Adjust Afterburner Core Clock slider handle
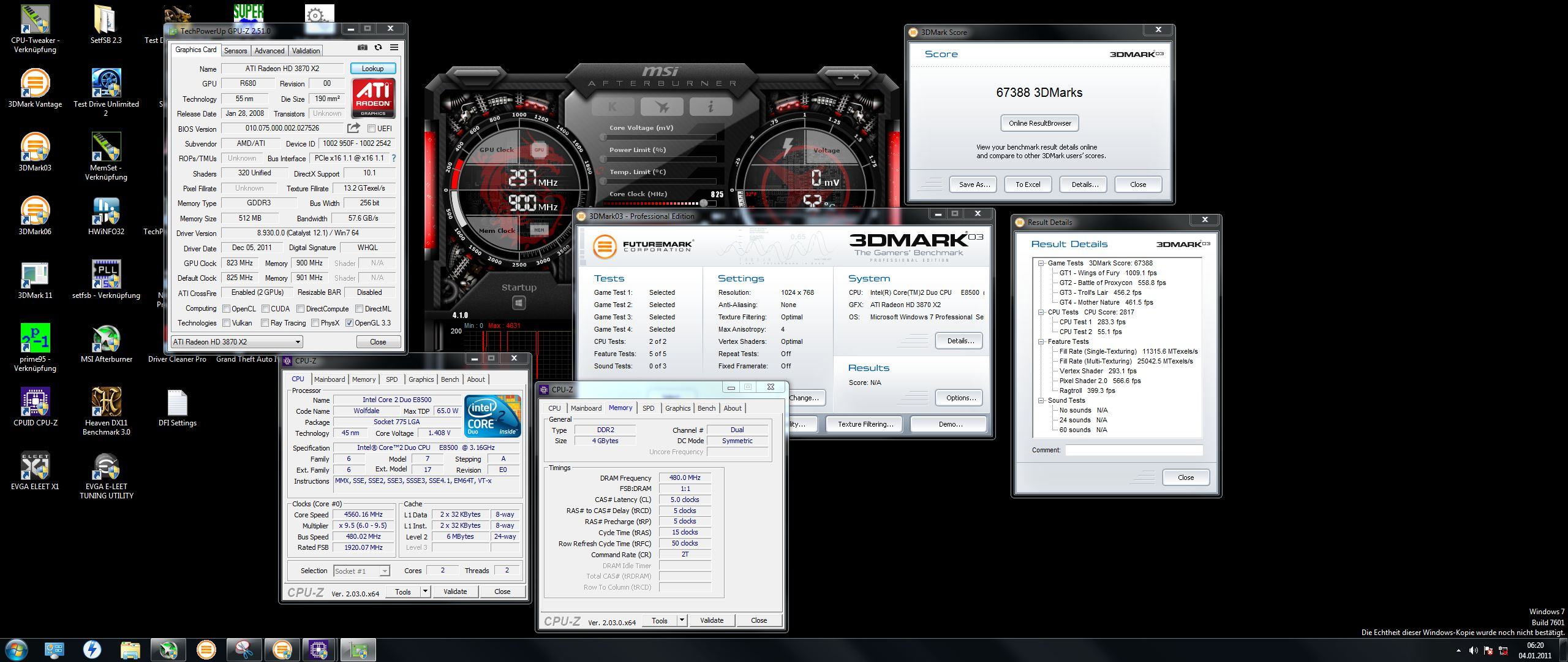Image resolution: width=1568 pixels, height=662 pixels. pyautogui.click(x=704, y=203)
